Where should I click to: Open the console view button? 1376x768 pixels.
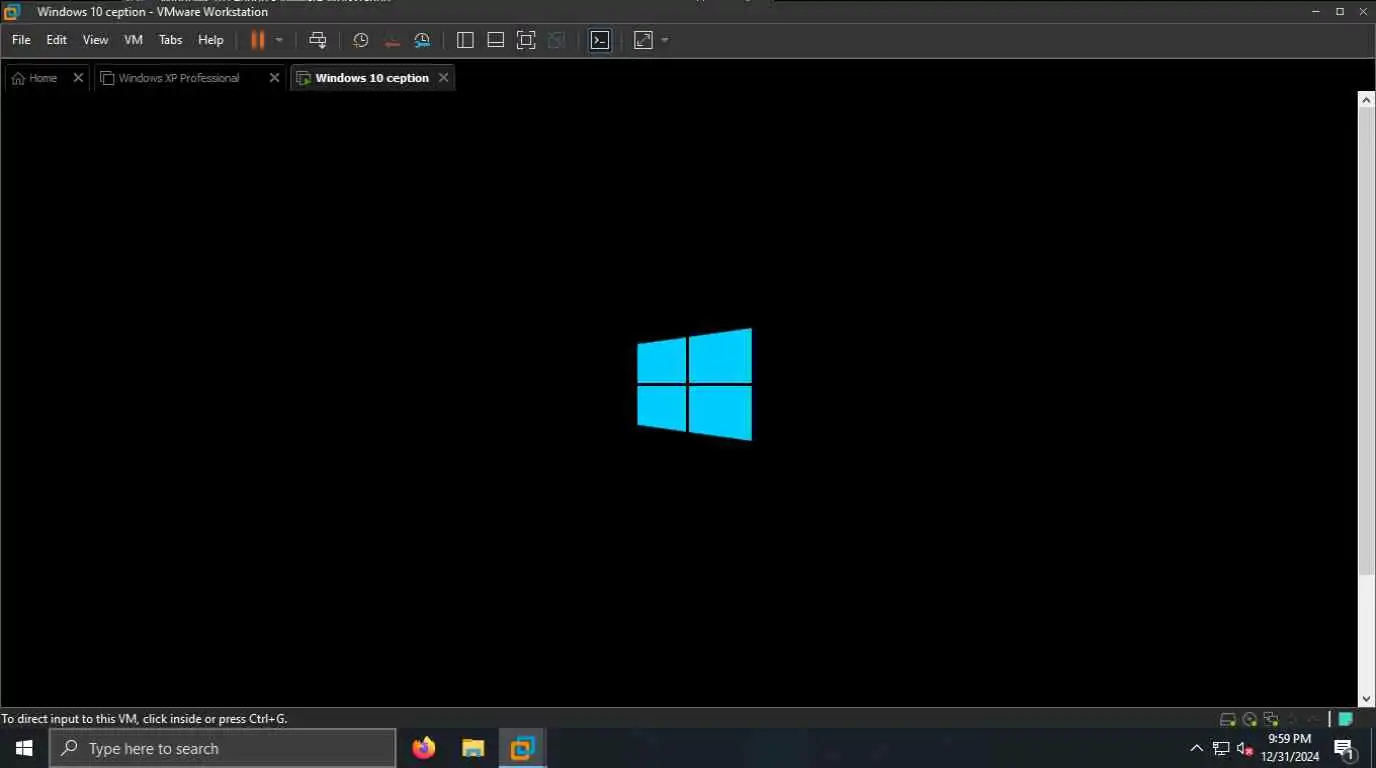(x=600, y=40)
